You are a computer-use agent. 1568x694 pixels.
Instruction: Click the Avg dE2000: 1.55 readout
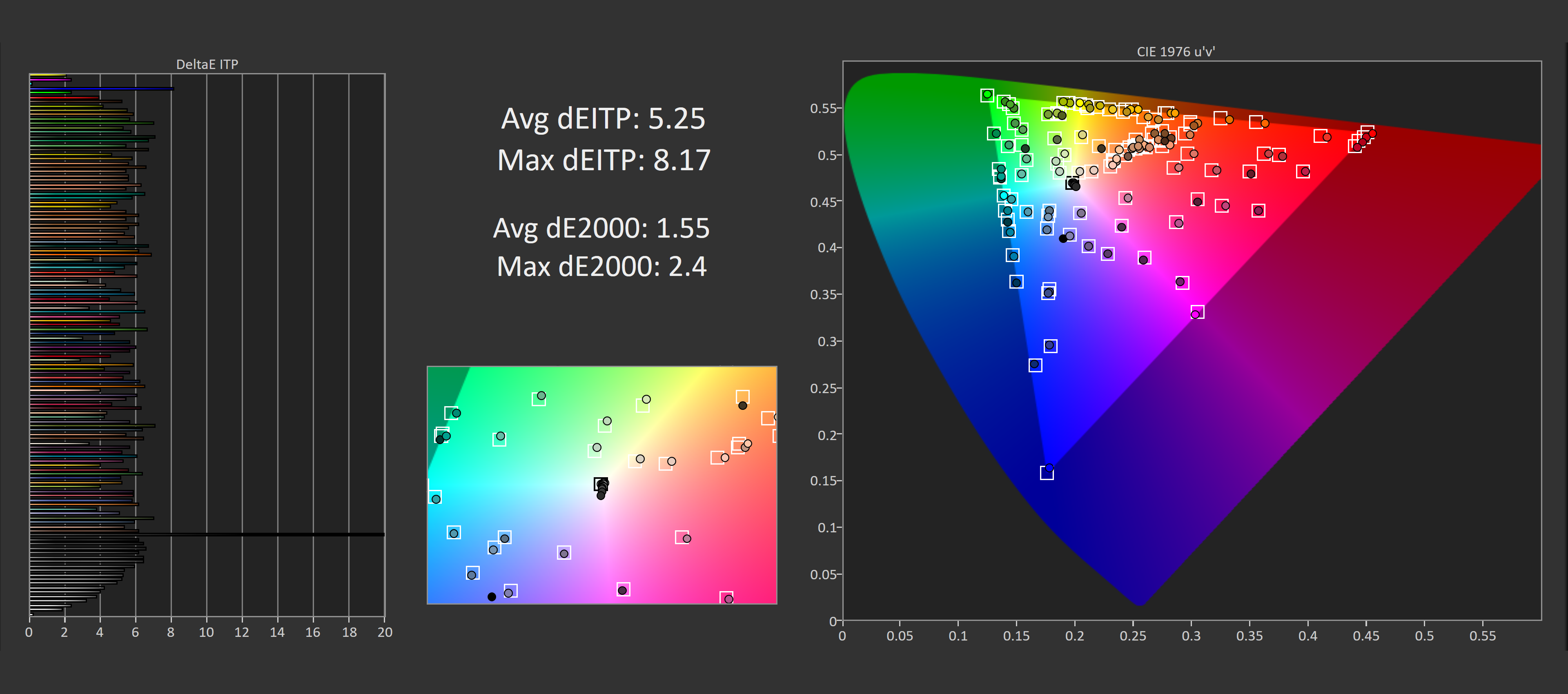[601, 228]
